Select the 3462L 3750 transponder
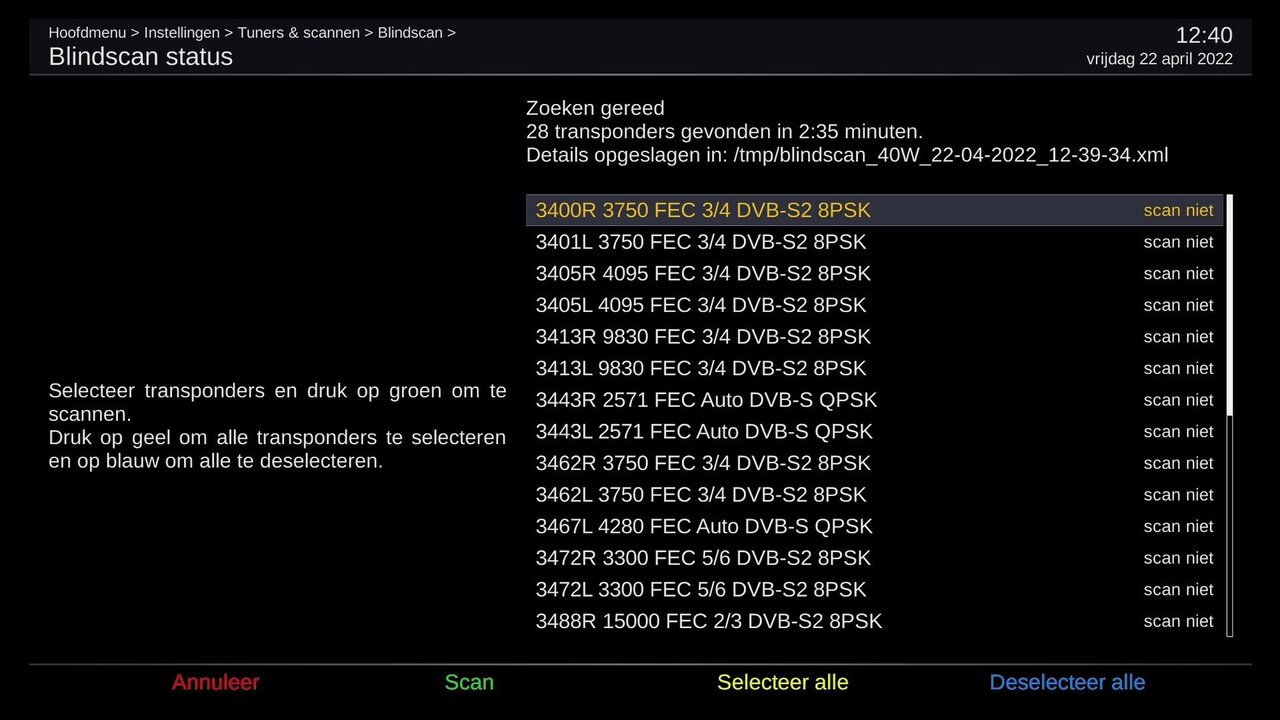1280x720 pixels. pyautogui.click(x=700, y=495)
